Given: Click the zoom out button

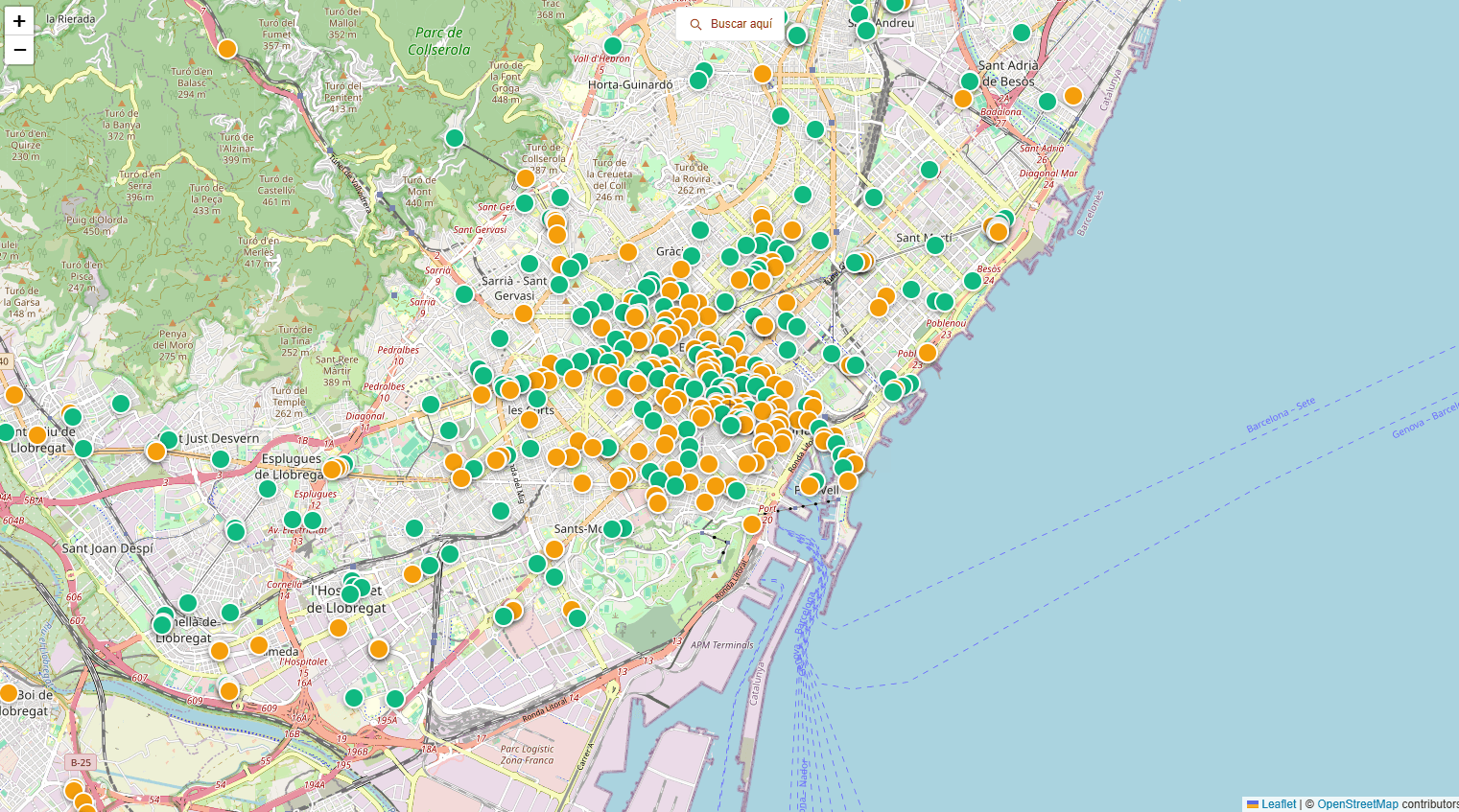Looking at the screenshot, I should [18, 49].
